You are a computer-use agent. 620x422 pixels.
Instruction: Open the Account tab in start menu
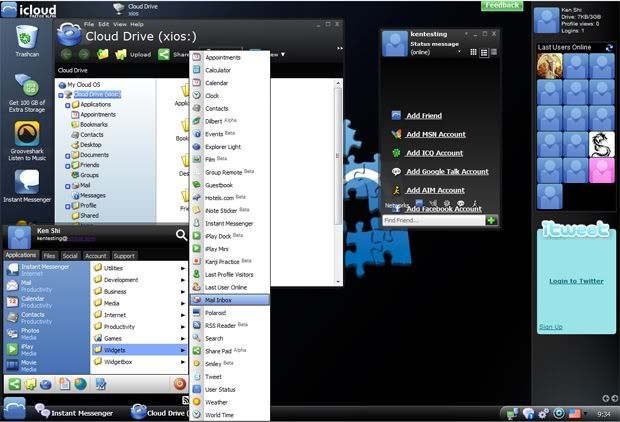pos(96,256)
